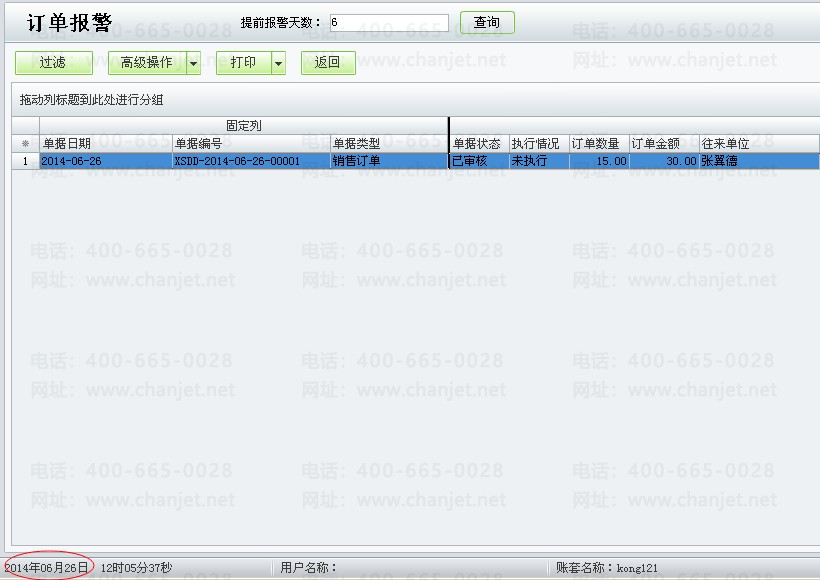Click the 过滤 filter button
This screenshot has width=820, height=580.
coord(53,63)
